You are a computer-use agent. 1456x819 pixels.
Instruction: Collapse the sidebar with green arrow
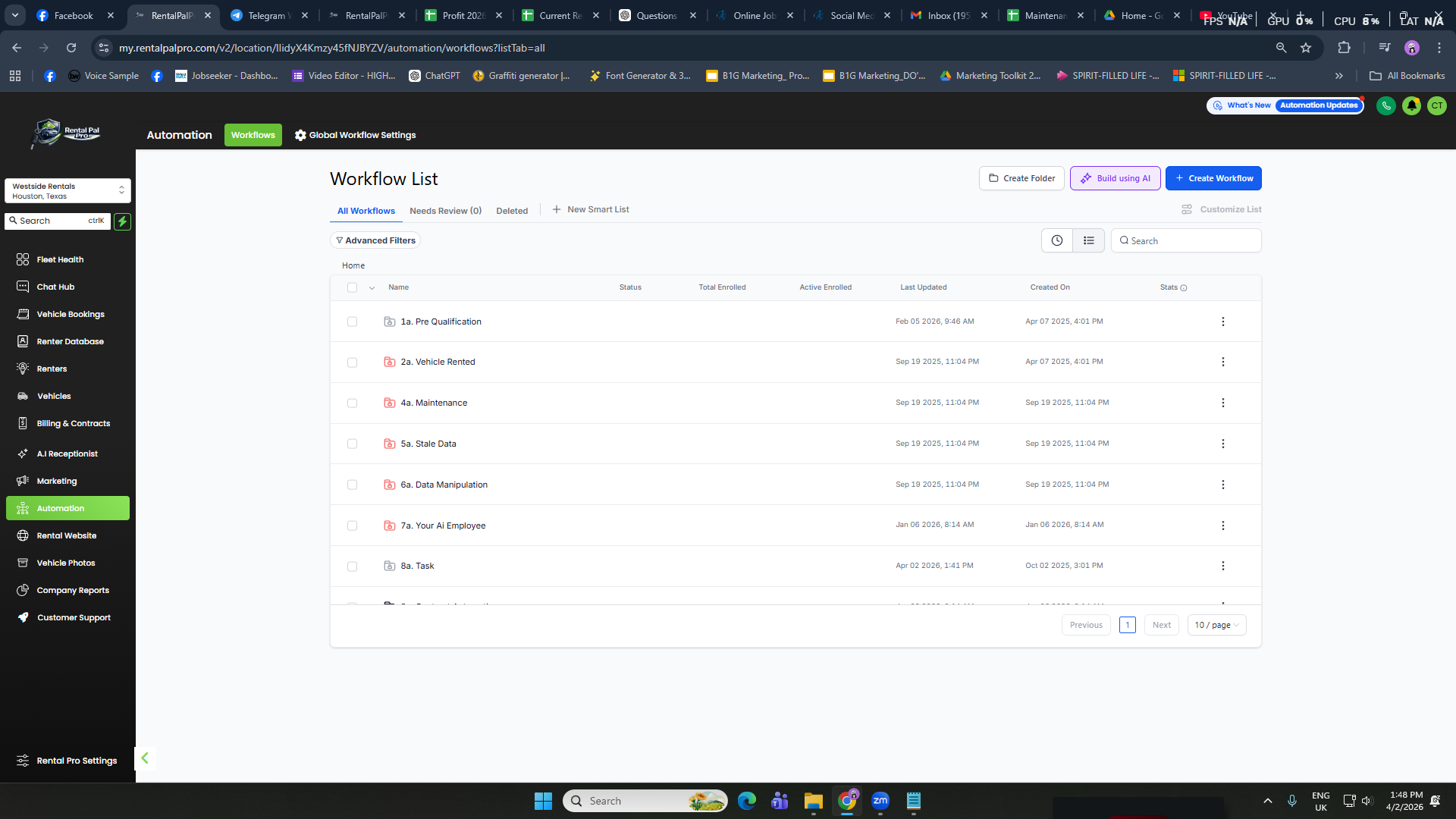point(145,758)
